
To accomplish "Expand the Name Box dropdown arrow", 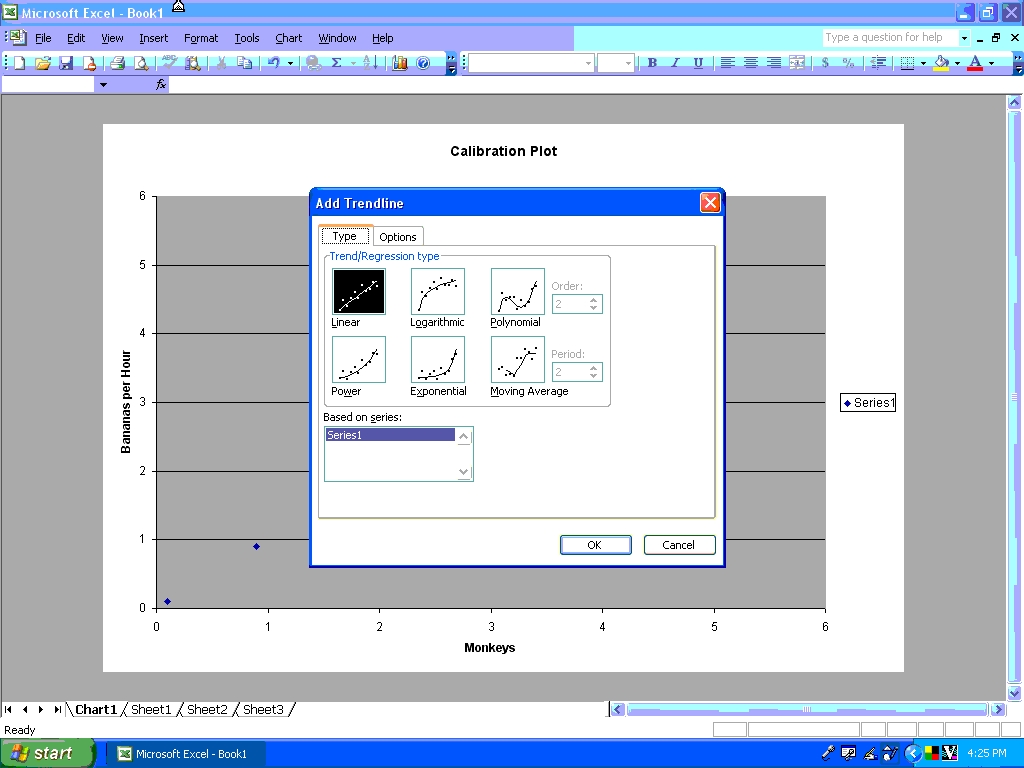I will click(x=102, y=85).
